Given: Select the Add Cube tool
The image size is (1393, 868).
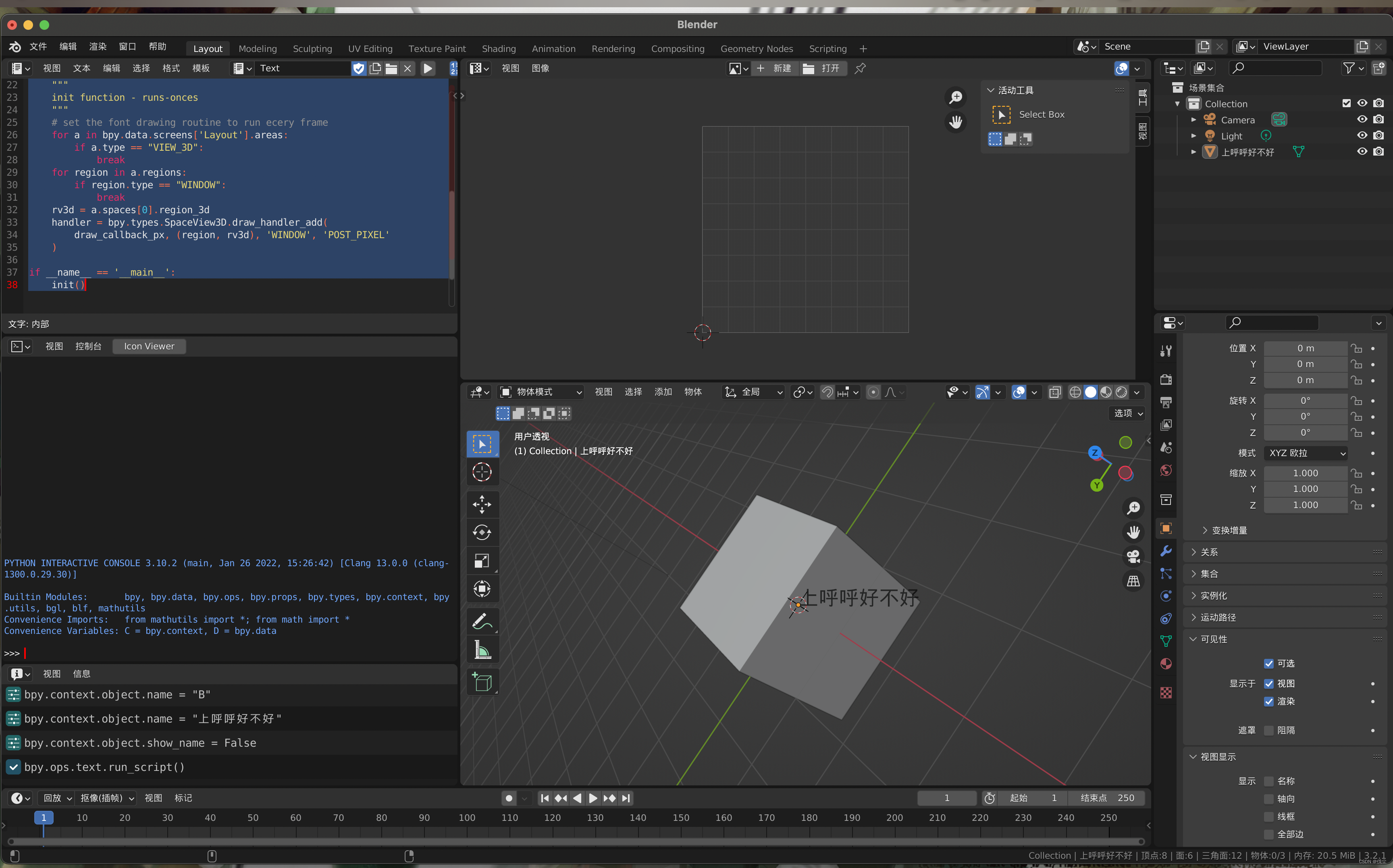Looking at the screenshot, I should [482, 682].
